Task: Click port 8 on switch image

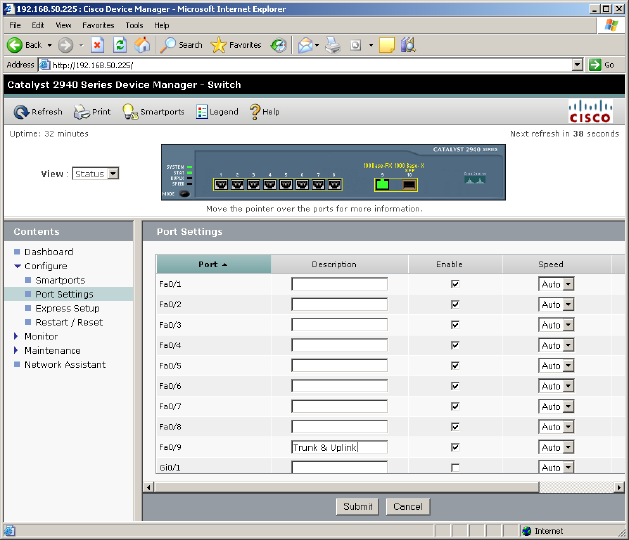Action: click(x=335, y=185)
